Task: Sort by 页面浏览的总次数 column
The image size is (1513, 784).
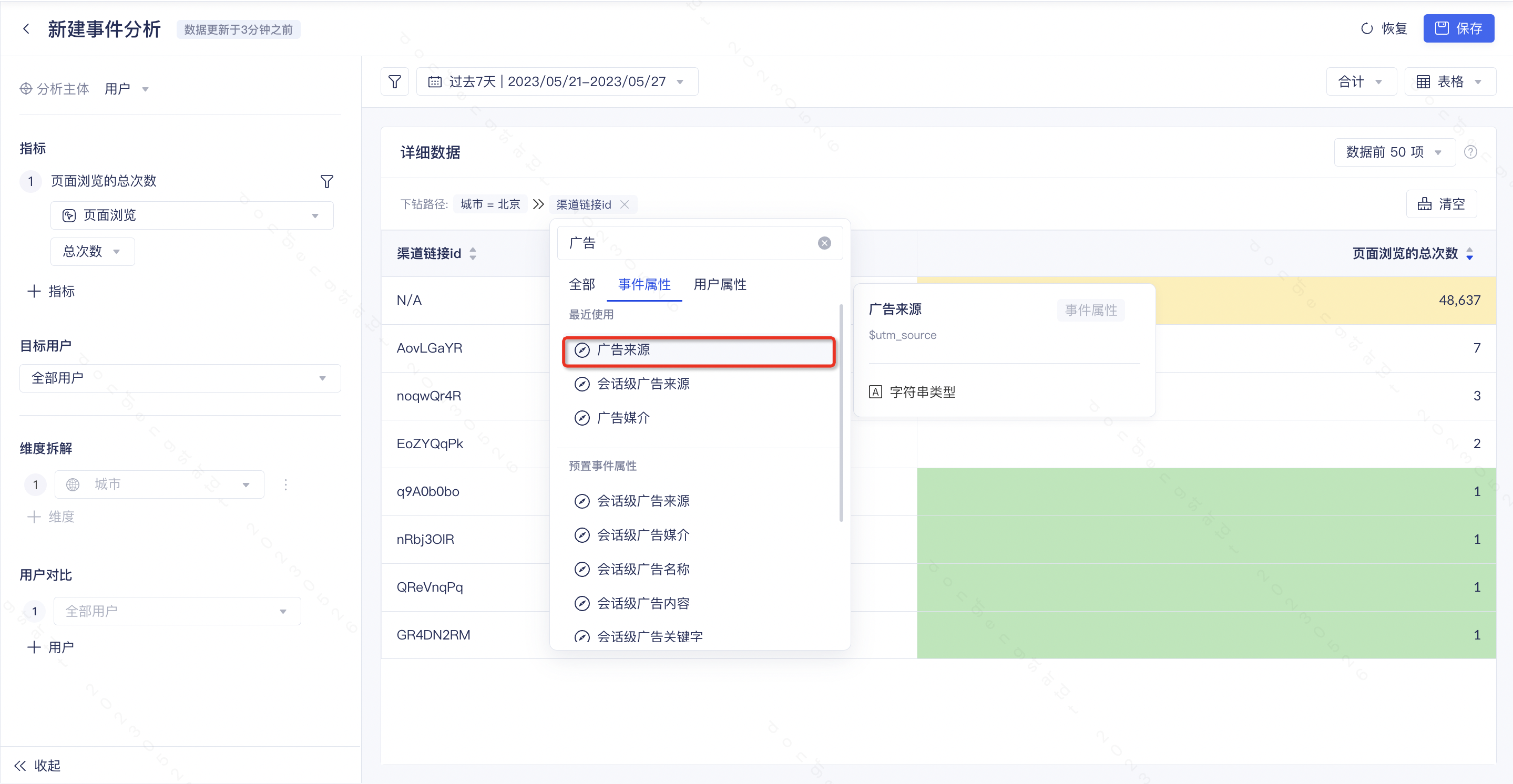Action: click(1469, 254)
